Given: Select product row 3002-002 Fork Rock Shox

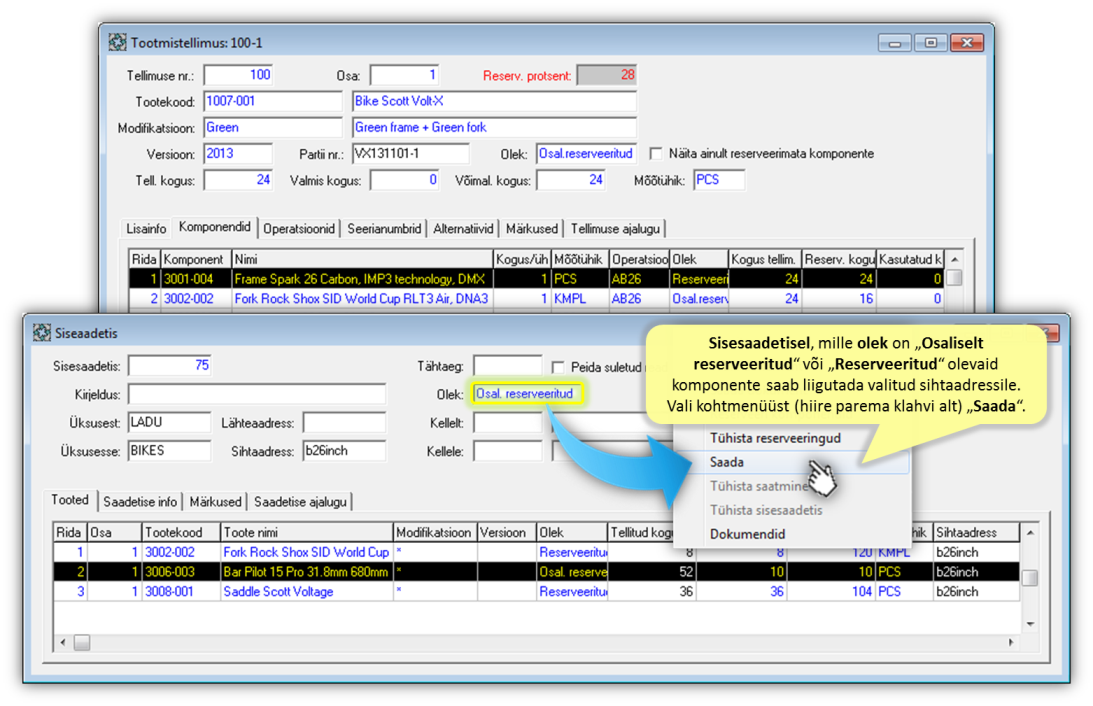Looking at the screenshot, I should click(537, 552).
